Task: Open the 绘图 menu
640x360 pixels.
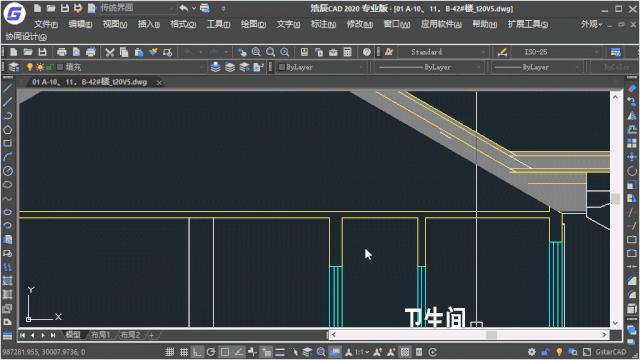Action: click(x=253, y=24)
